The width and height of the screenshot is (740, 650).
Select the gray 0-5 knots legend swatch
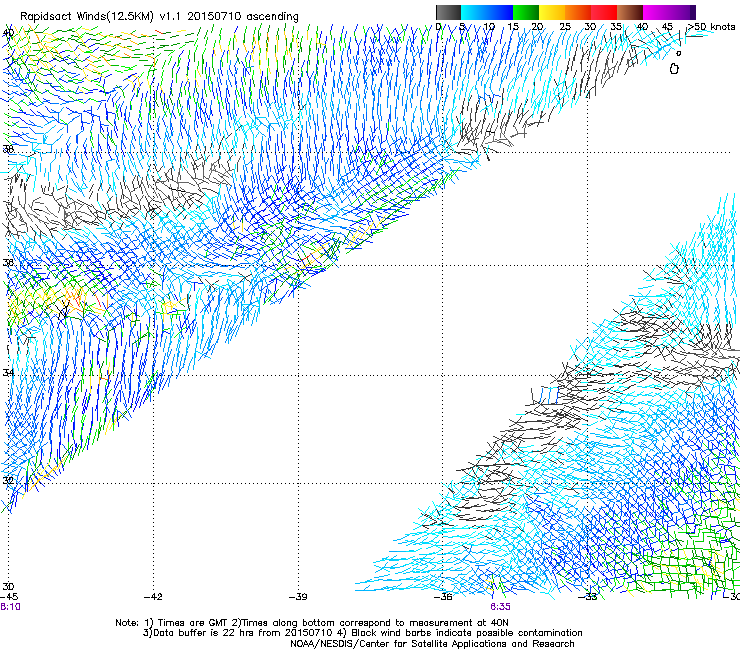[448, 12]
